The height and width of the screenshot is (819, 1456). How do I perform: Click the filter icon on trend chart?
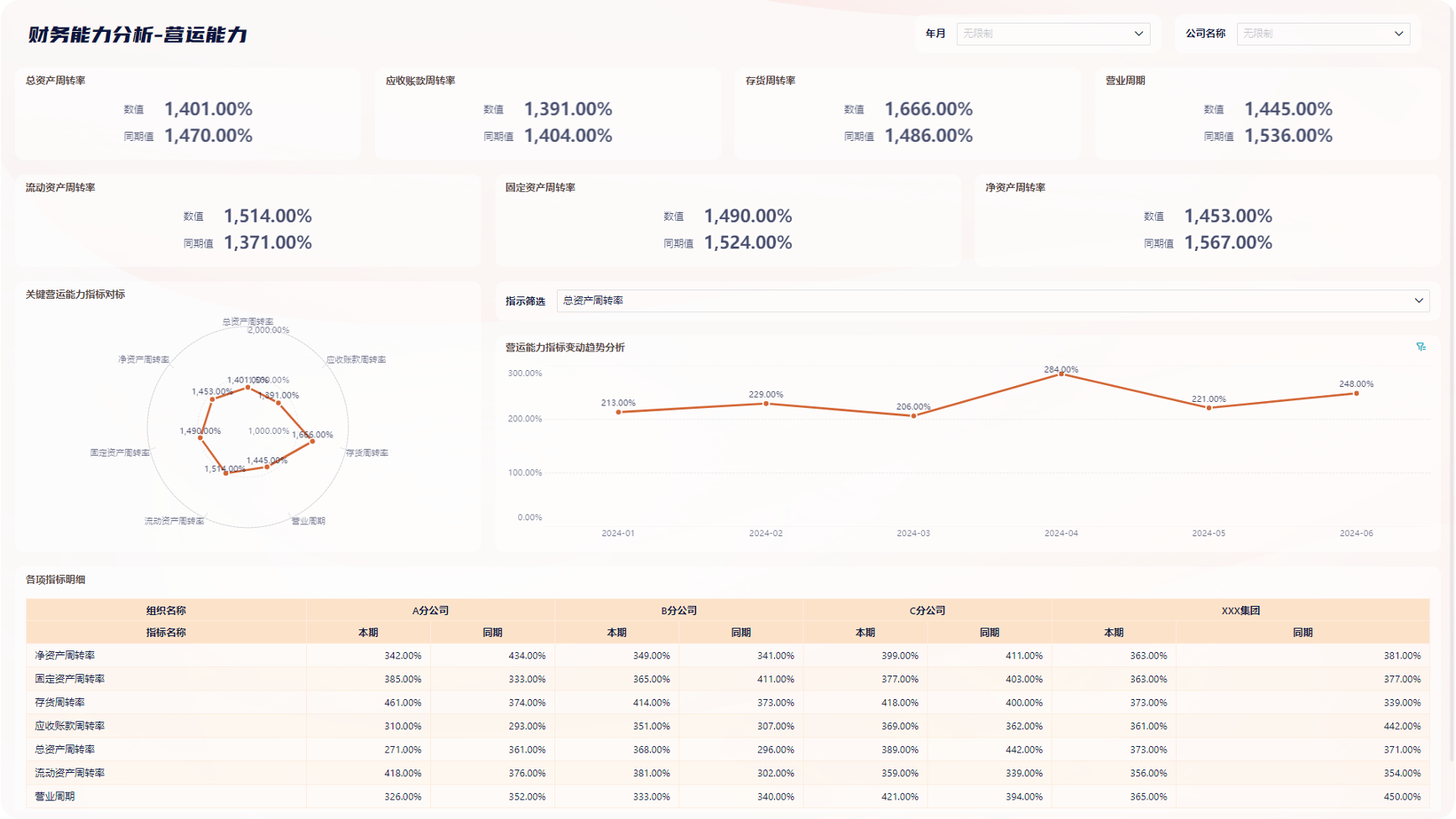tap(1421, 347)
